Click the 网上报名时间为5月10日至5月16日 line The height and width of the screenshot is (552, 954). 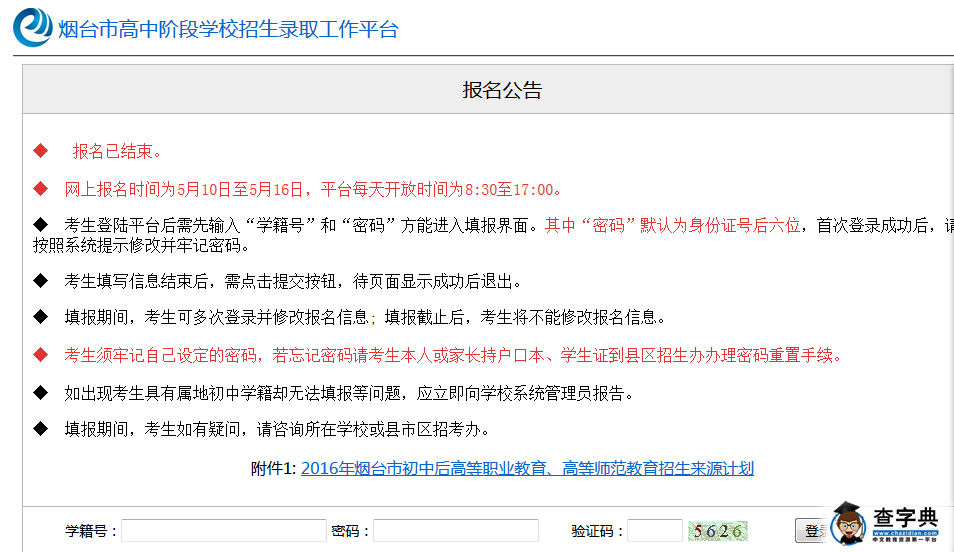(x=312, y=189)
